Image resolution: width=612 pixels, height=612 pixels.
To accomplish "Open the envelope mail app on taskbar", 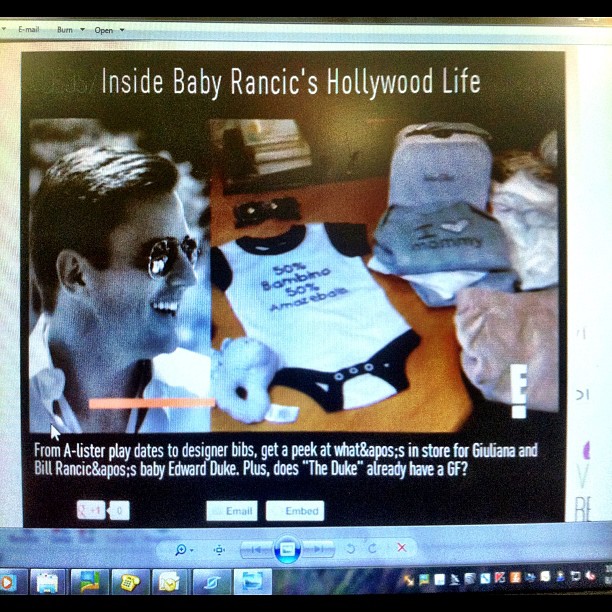I will [170, 582].
